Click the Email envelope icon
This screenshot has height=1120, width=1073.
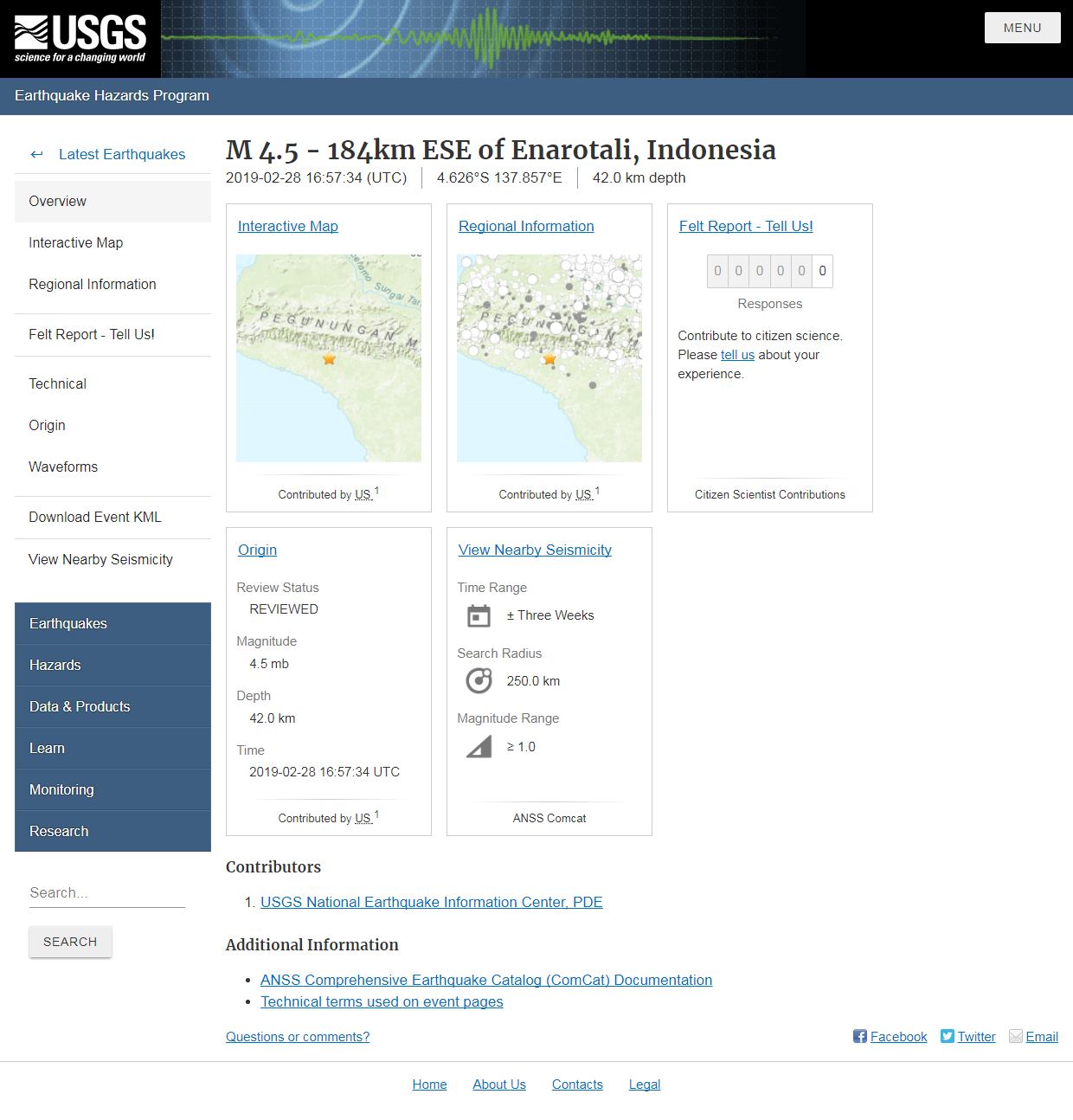pyautogui.click(x=1016, y=1036)
